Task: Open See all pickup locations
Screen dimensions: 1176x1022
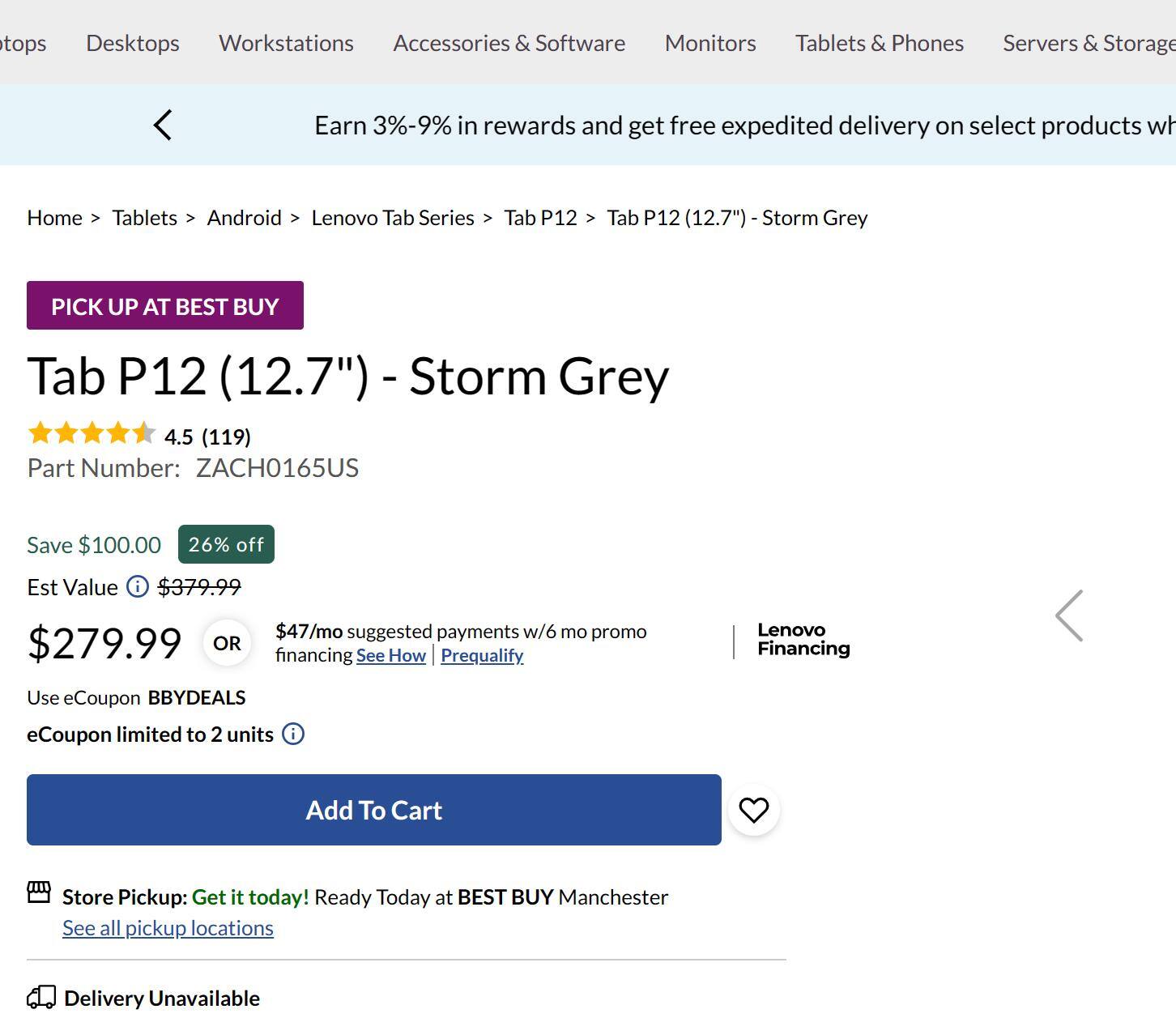Action: pyautogui.click(x=168, y=928)
